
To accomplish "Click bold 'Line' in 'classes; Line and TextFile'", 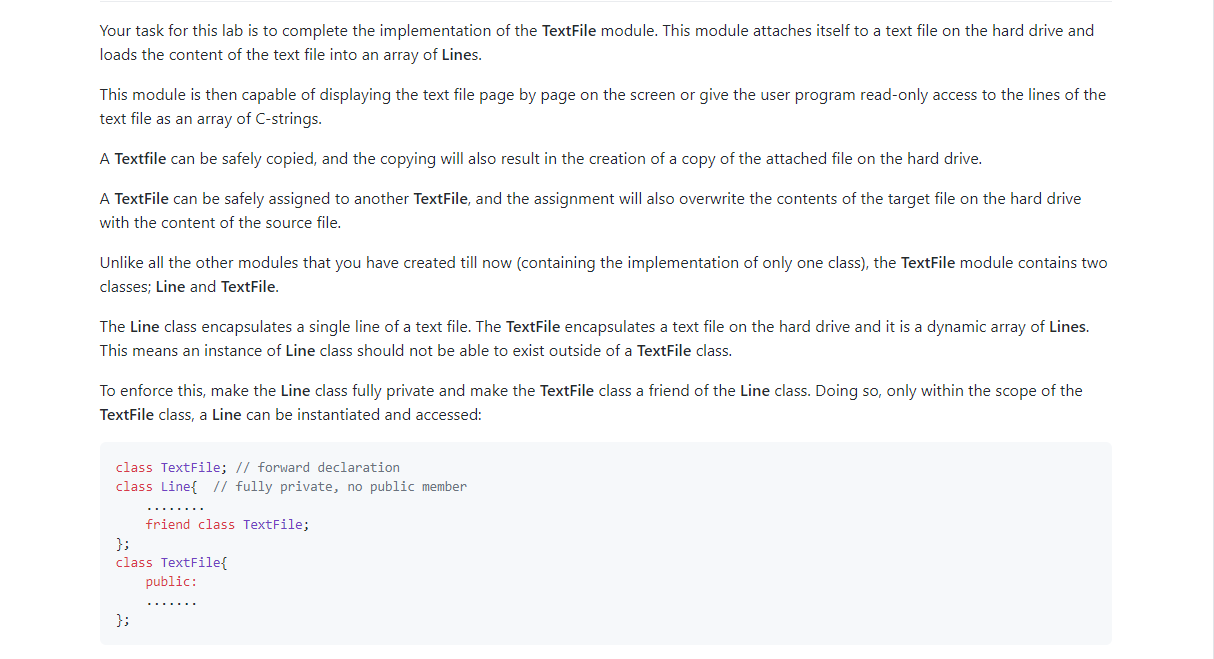I will tap(171, 287).
